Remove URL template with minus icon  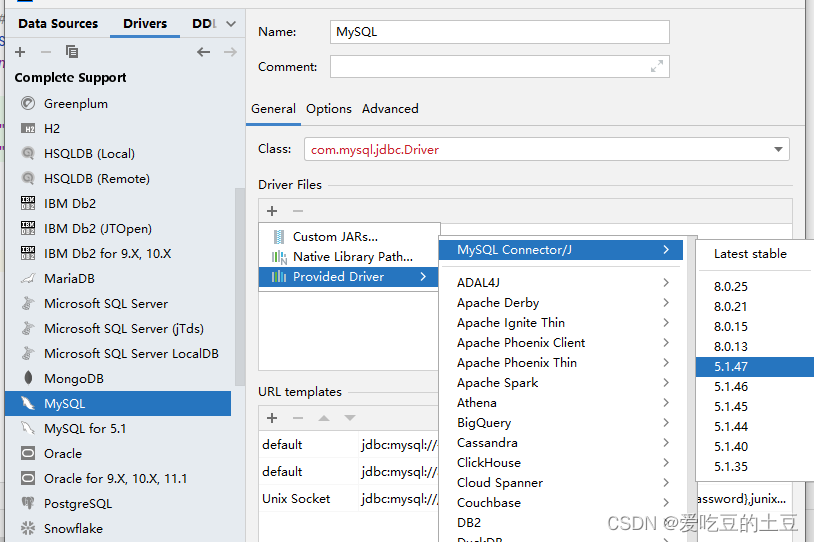pos(297,418)
